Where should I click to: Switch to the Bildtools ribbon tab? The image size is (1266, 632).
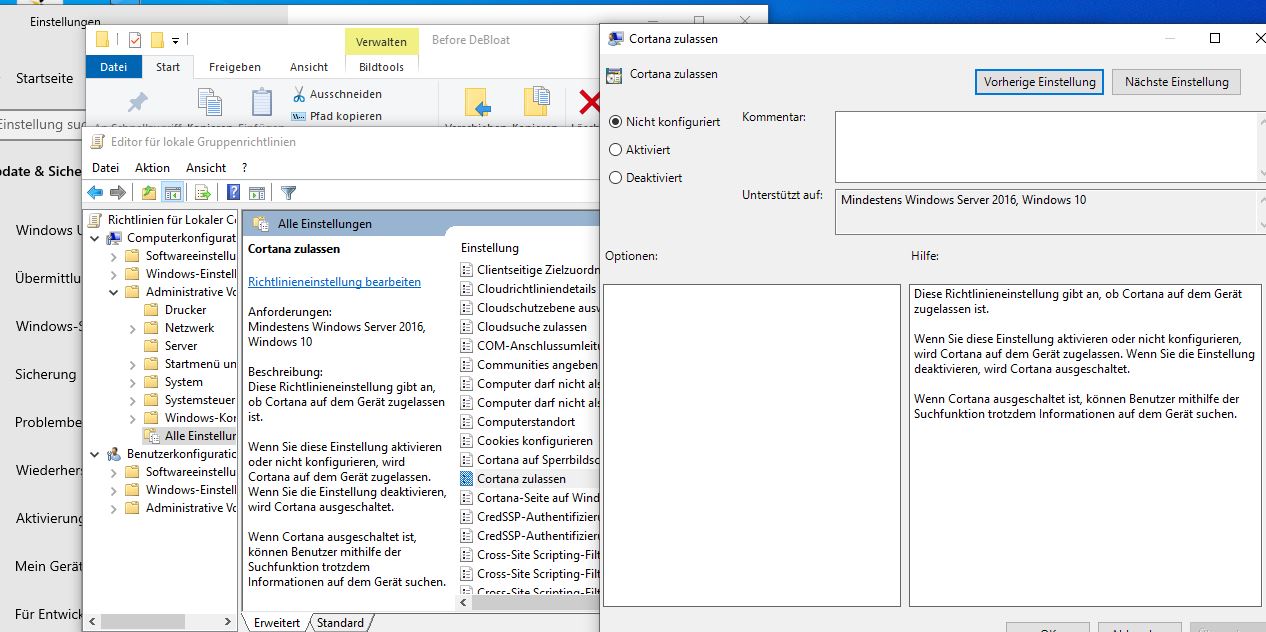tap(381, 67)
